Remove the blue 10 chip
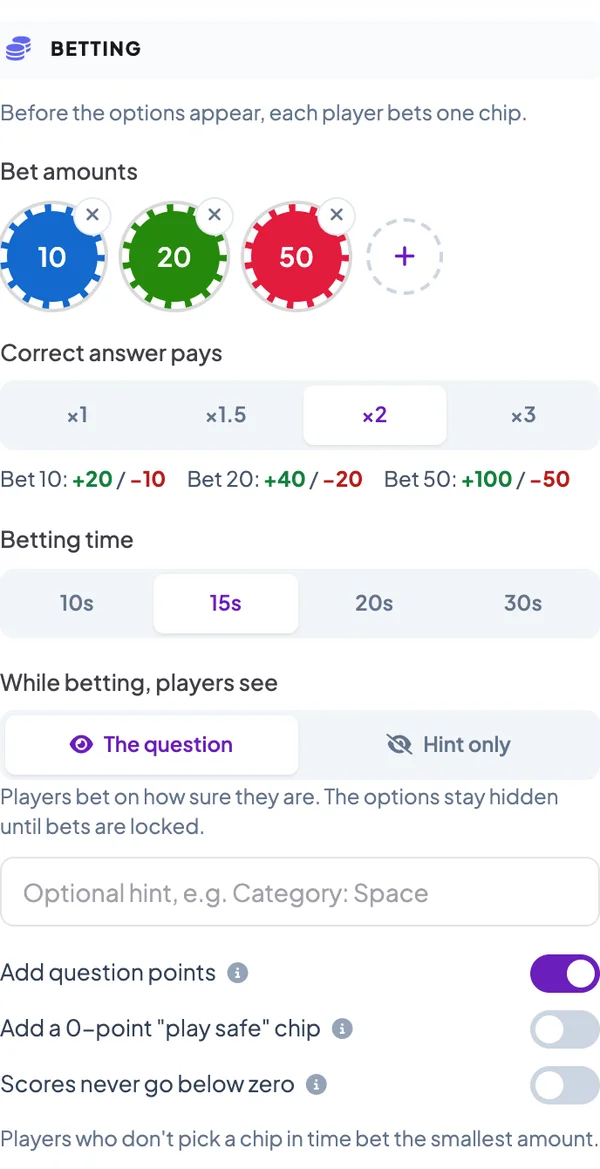 92,215
